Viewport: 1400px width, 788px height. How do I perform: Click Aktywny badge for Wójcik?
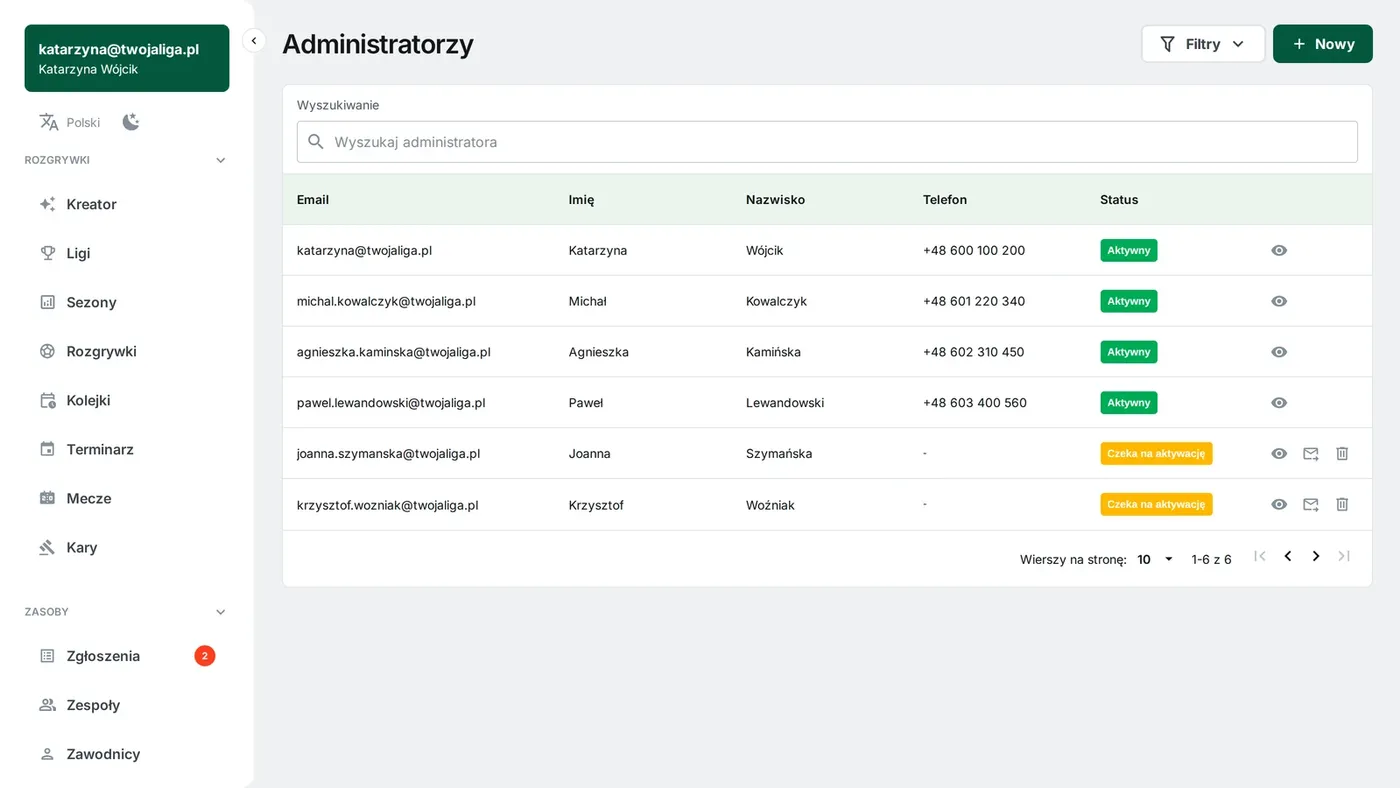click(x=1129, y=250)
